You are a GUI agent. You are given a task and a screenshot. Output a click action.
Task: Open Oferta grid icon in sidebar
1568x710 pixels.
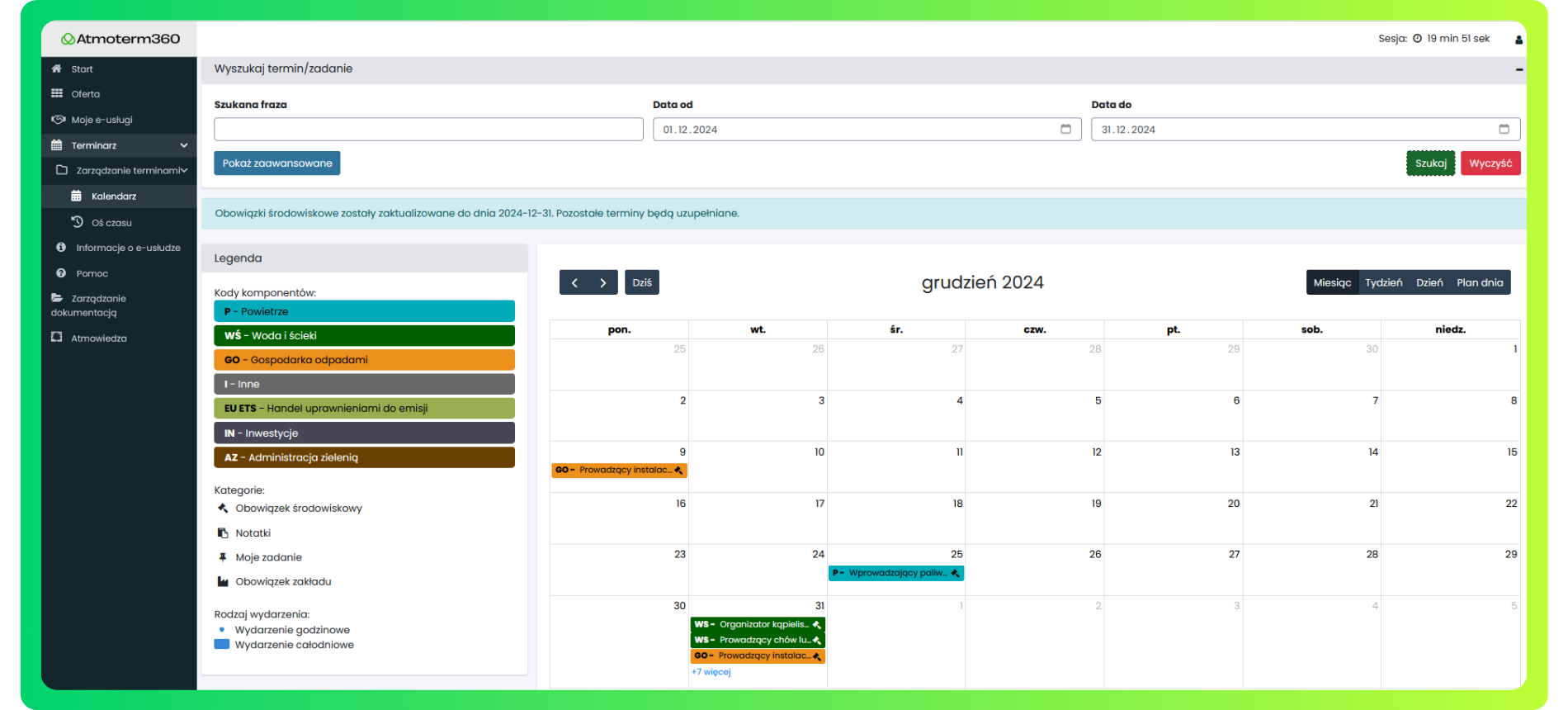pos(57,93)
